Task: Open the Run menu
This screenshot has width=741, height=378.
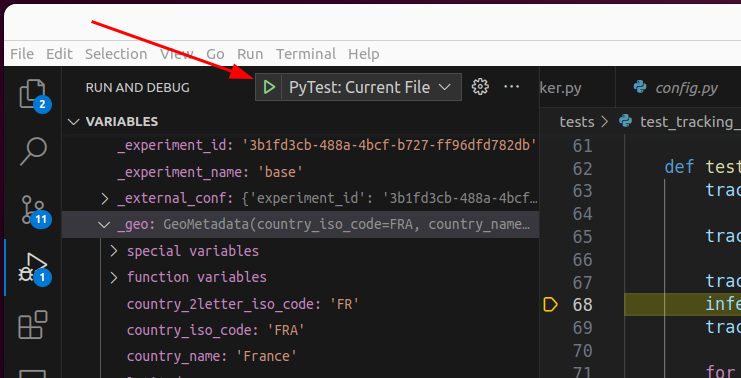Action: (250, 54)
